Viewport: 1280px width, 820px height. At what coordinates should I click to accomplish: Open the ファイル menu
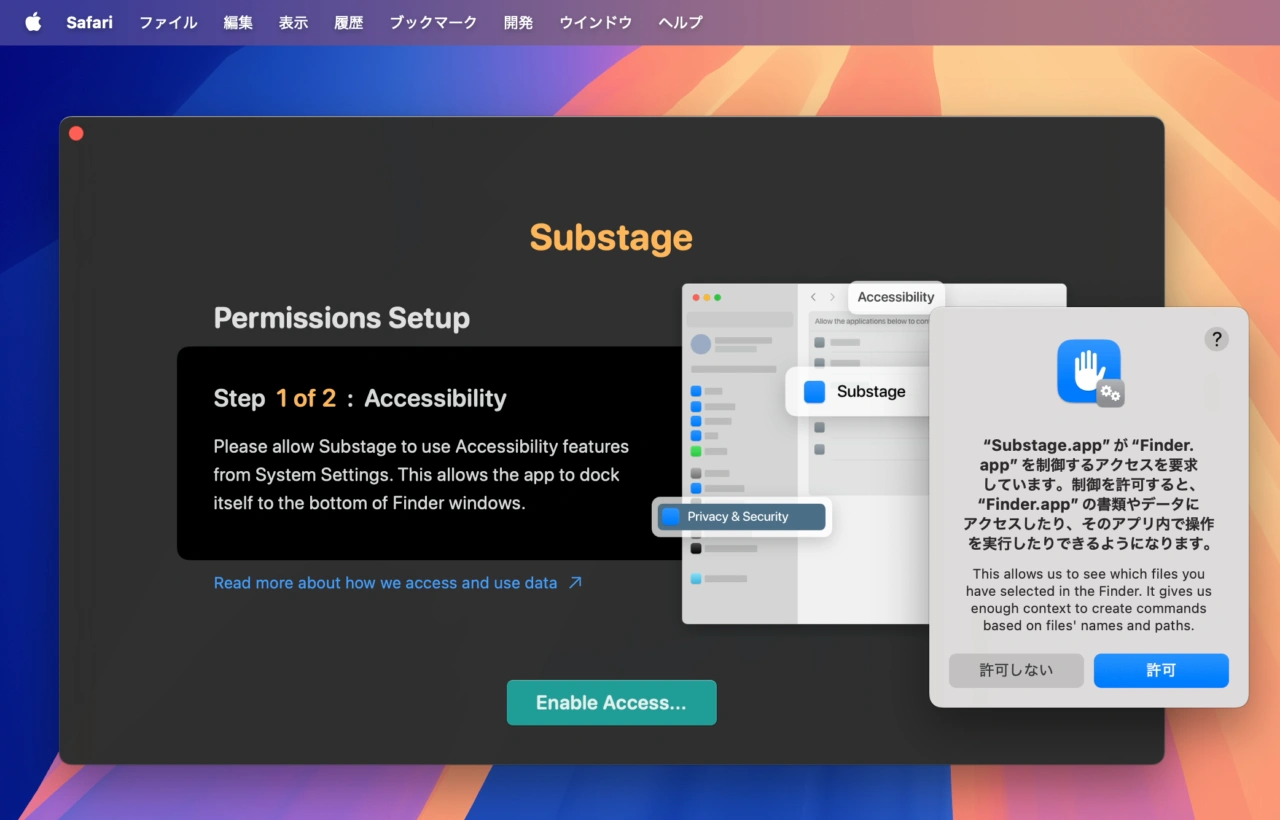click(x=168, y=22)
